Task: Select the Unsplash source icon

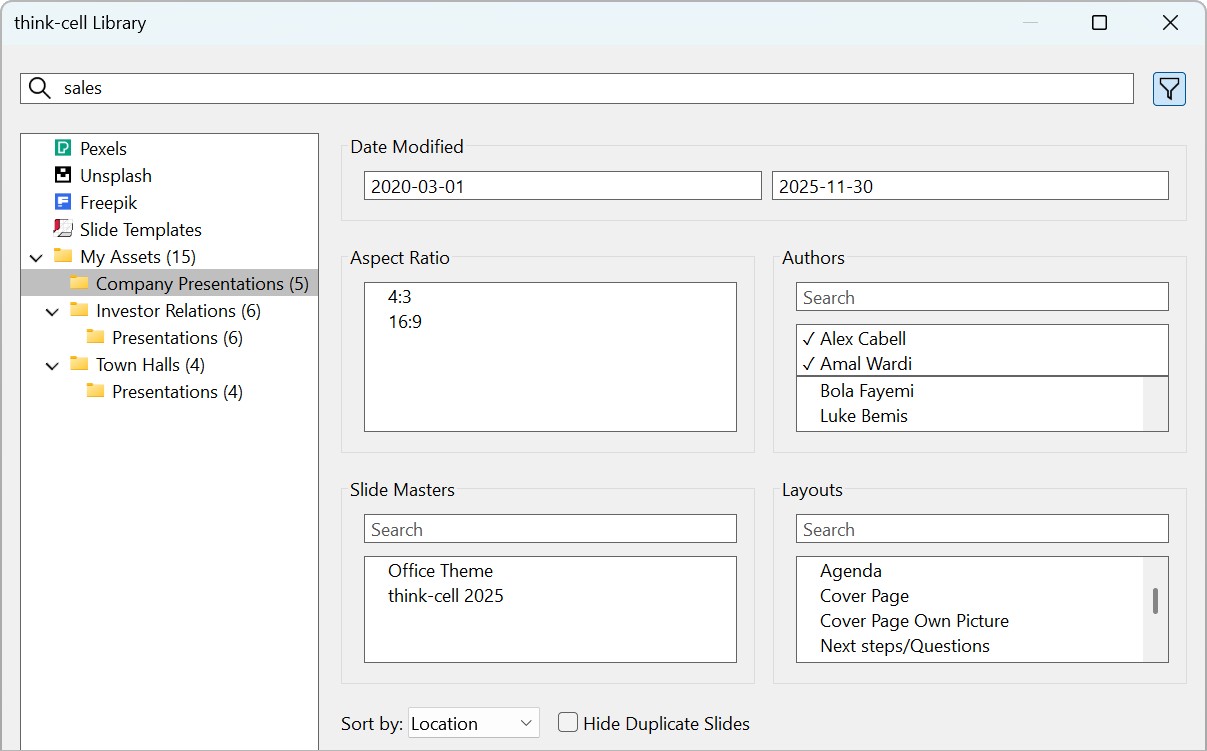Action: pos(63,175)
